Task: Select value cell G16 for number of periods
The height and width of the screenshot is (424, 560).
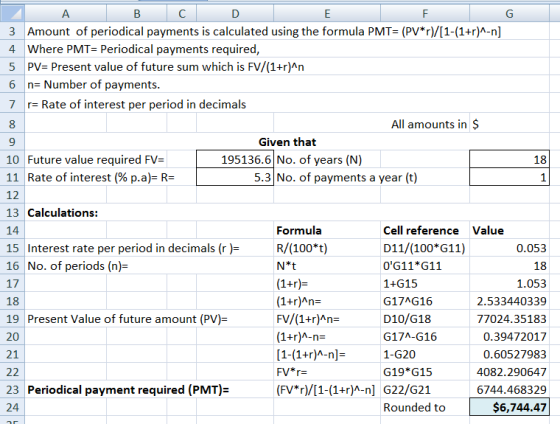Action: pos(509,266)
